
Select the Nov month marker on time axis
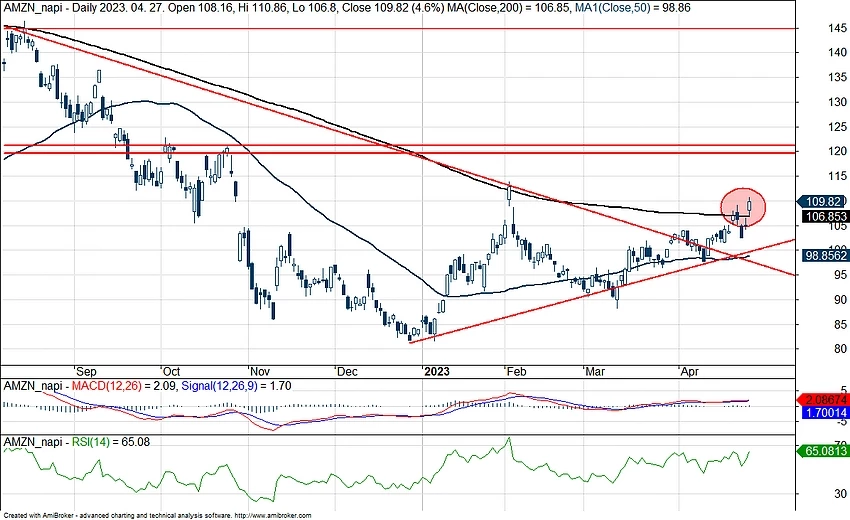click(259, 370)
